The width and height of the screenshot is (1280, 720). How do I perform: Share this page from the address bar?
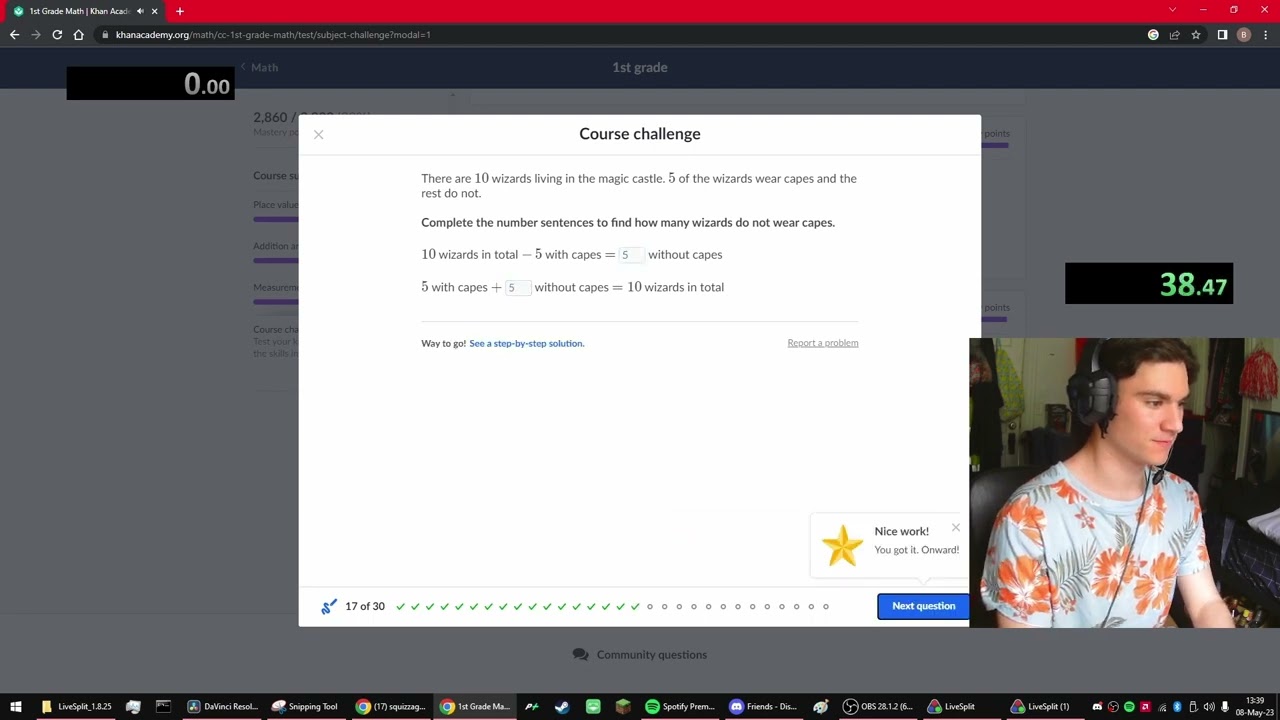[x=1175, y=35]
